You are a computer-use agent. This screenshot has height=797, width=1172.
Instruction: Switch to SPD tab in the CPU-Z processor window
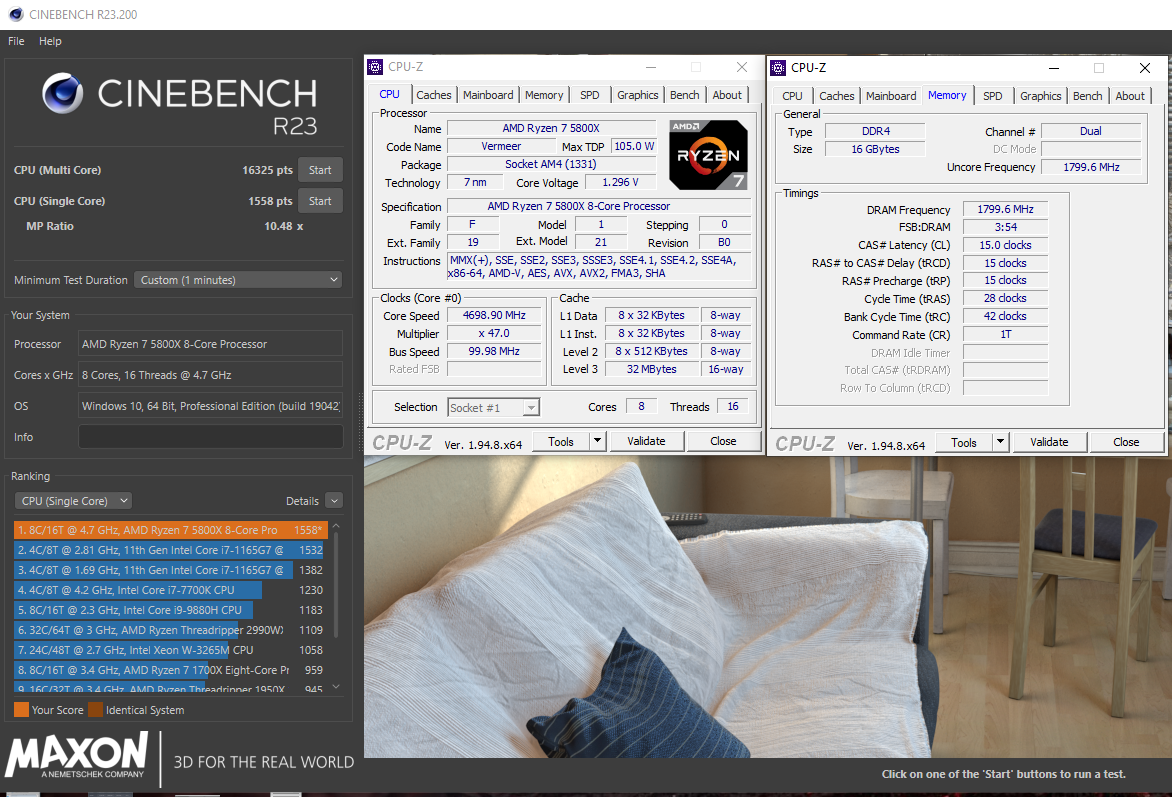coord(590,95)
